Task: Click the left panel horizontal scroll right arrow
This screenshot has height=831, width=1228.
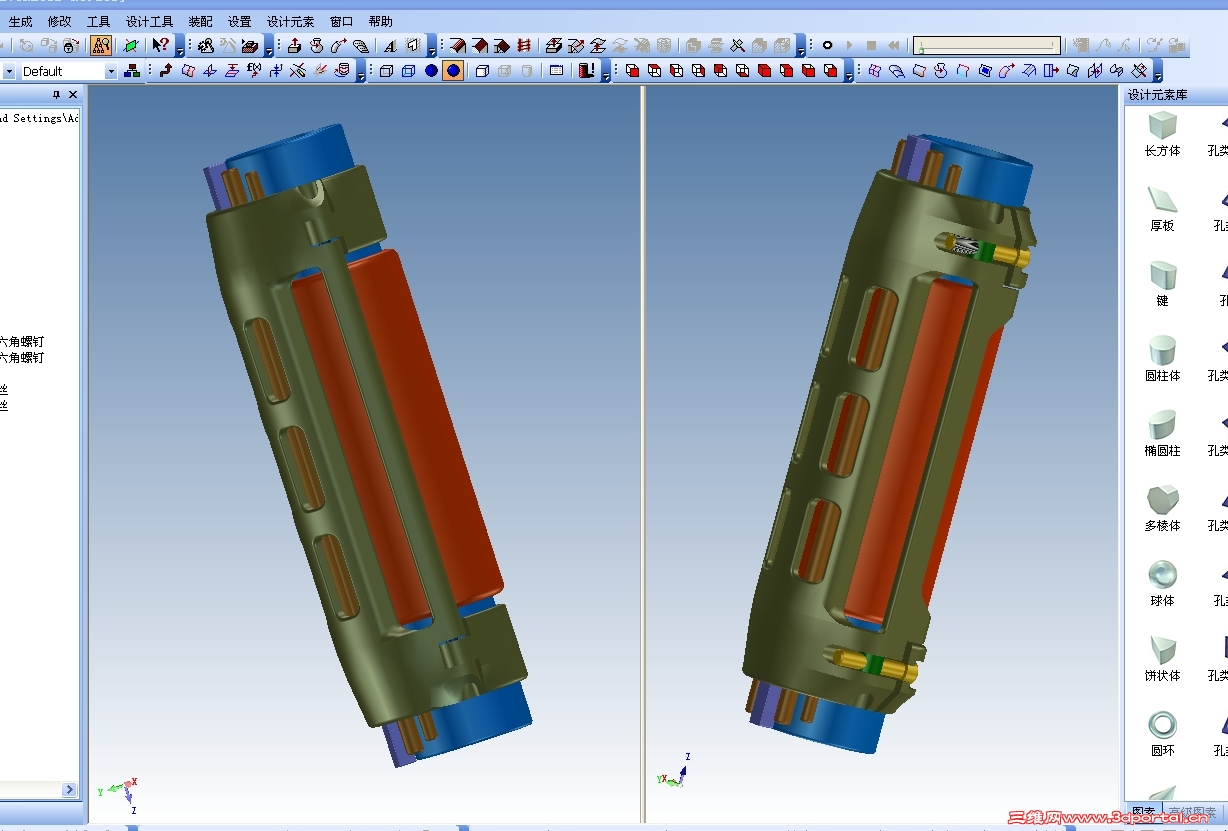Action: pyautogui.click(x=70, y=790)
